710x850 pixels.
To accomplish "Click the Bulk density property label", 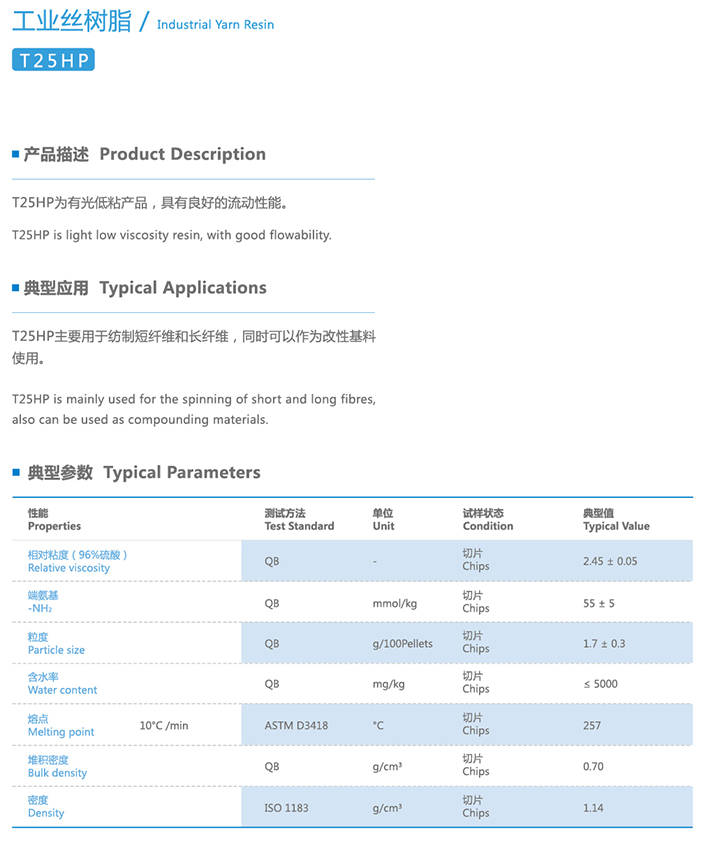I will tap(57, 773).
